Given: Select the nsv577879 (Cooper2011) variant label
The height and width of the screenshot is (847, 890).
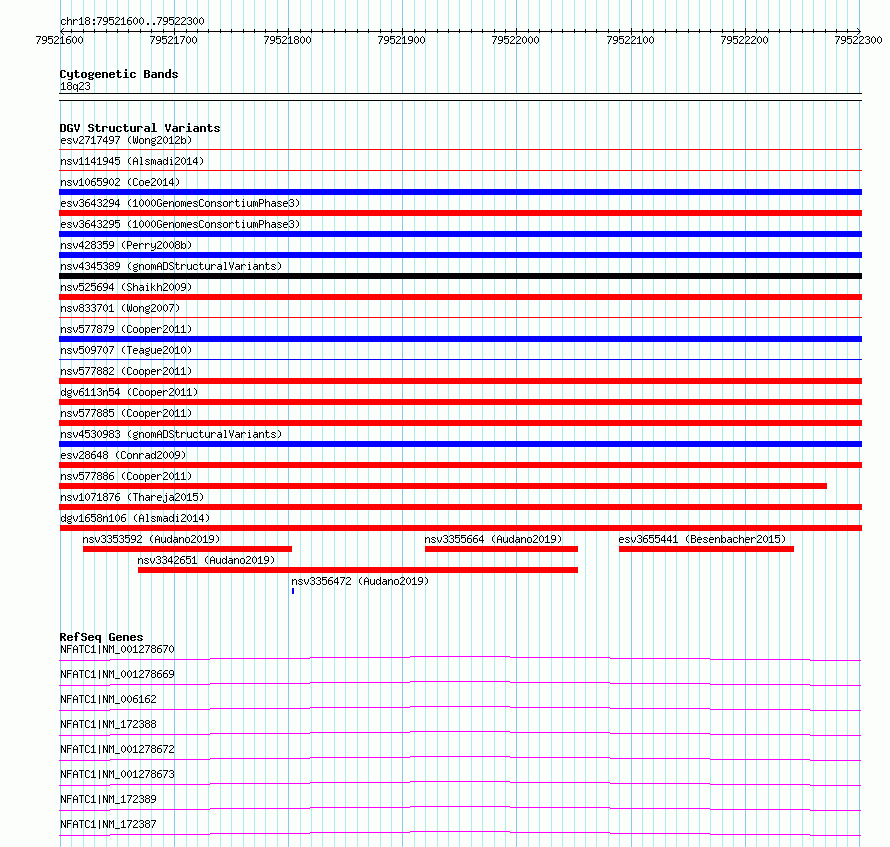Looking at the screenshot, I should point(126,329).
